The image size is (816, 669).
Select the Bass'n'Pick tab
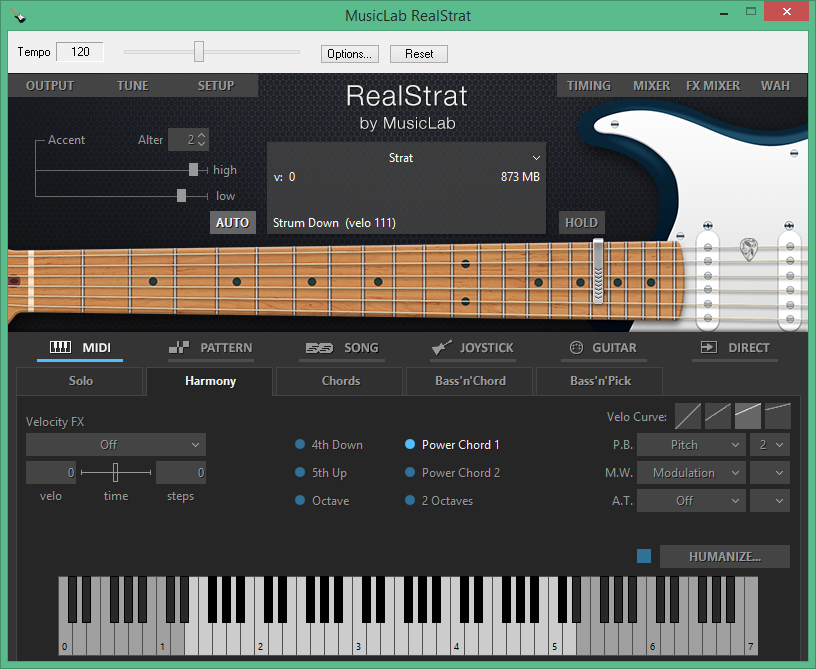pyautogui.click(x=600, y=381)
